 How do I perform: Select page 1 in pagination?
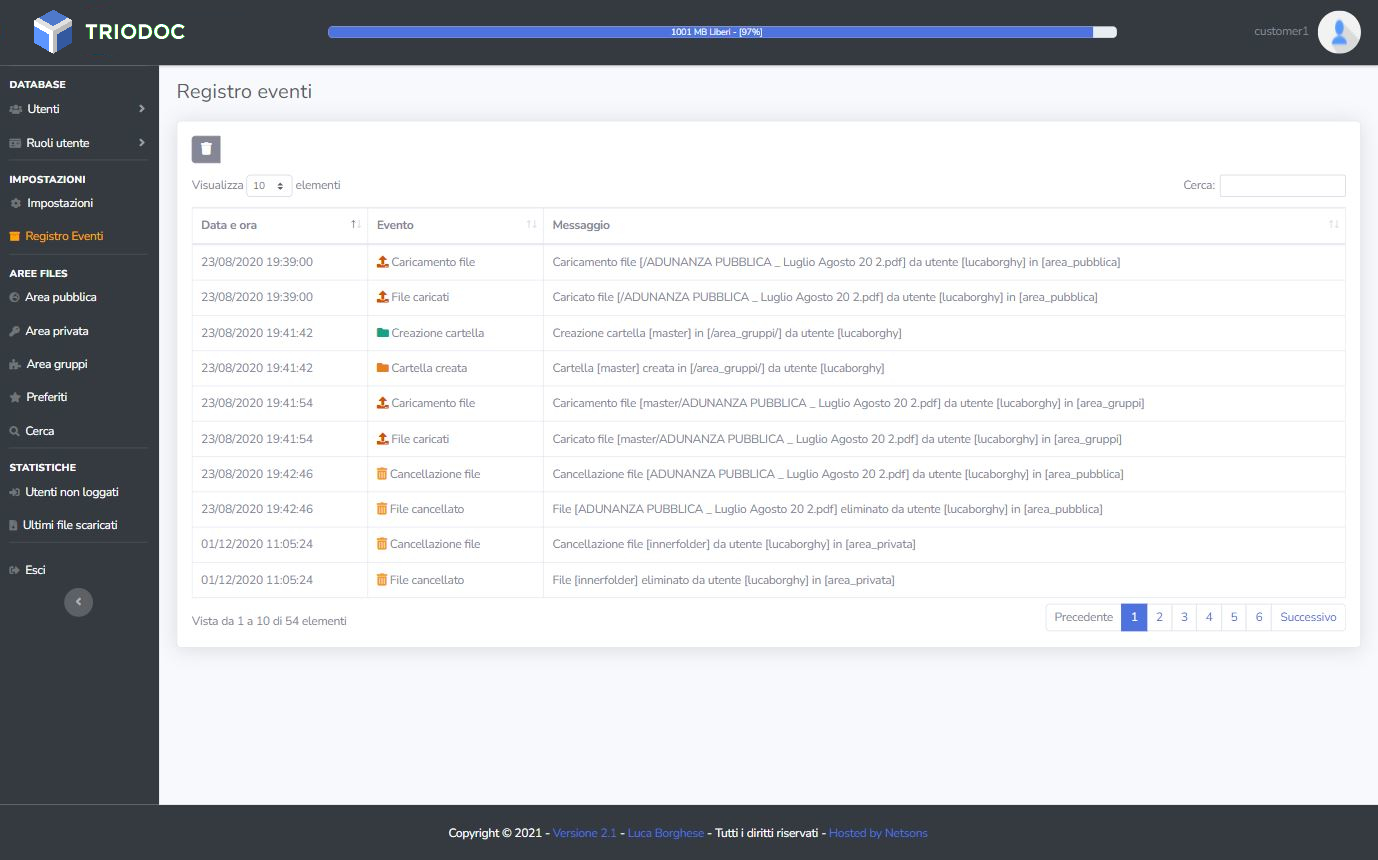click(1134, 617)
